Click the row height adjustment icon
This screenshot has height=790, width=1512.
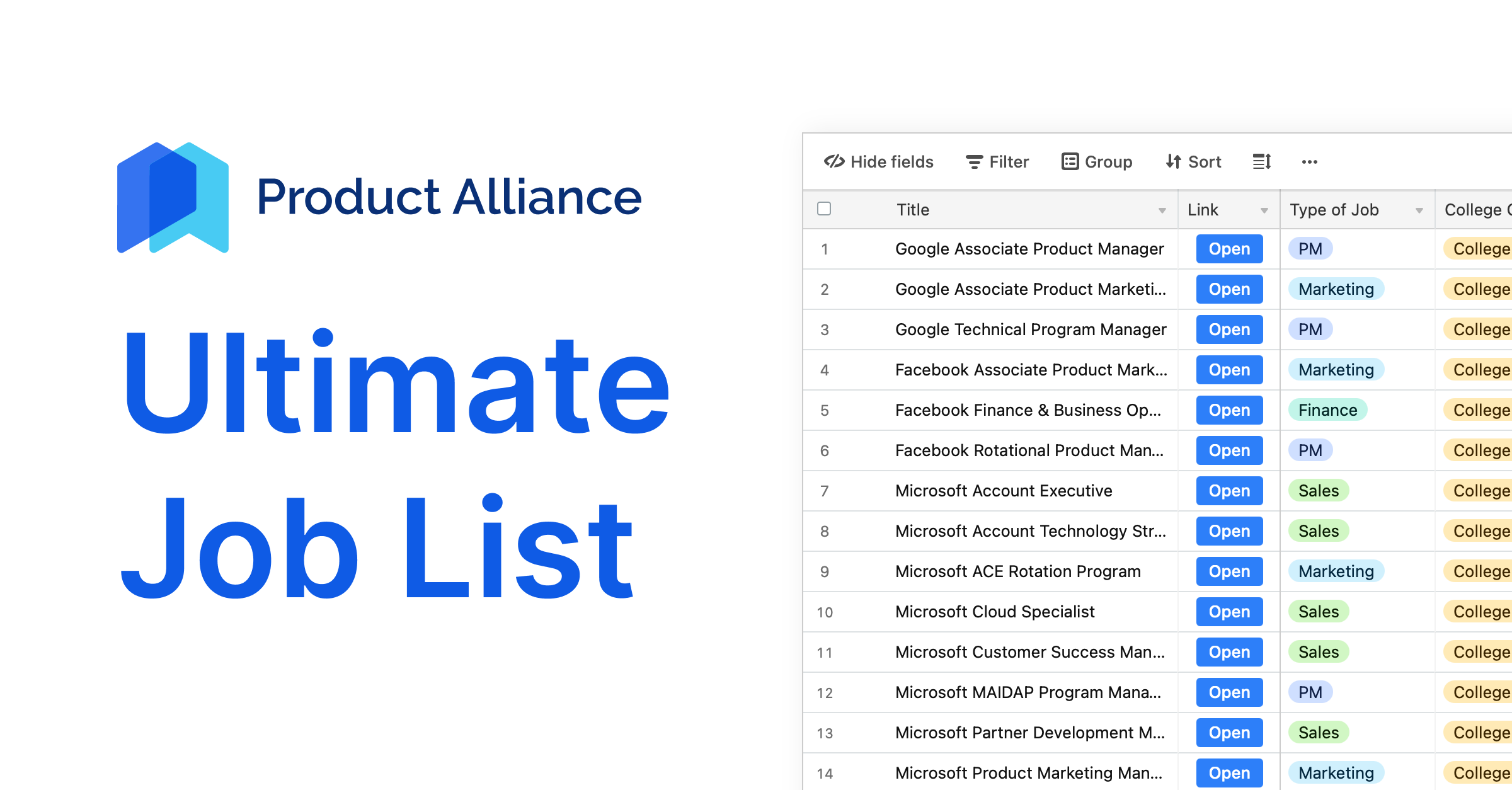[x=1261, y=162]
